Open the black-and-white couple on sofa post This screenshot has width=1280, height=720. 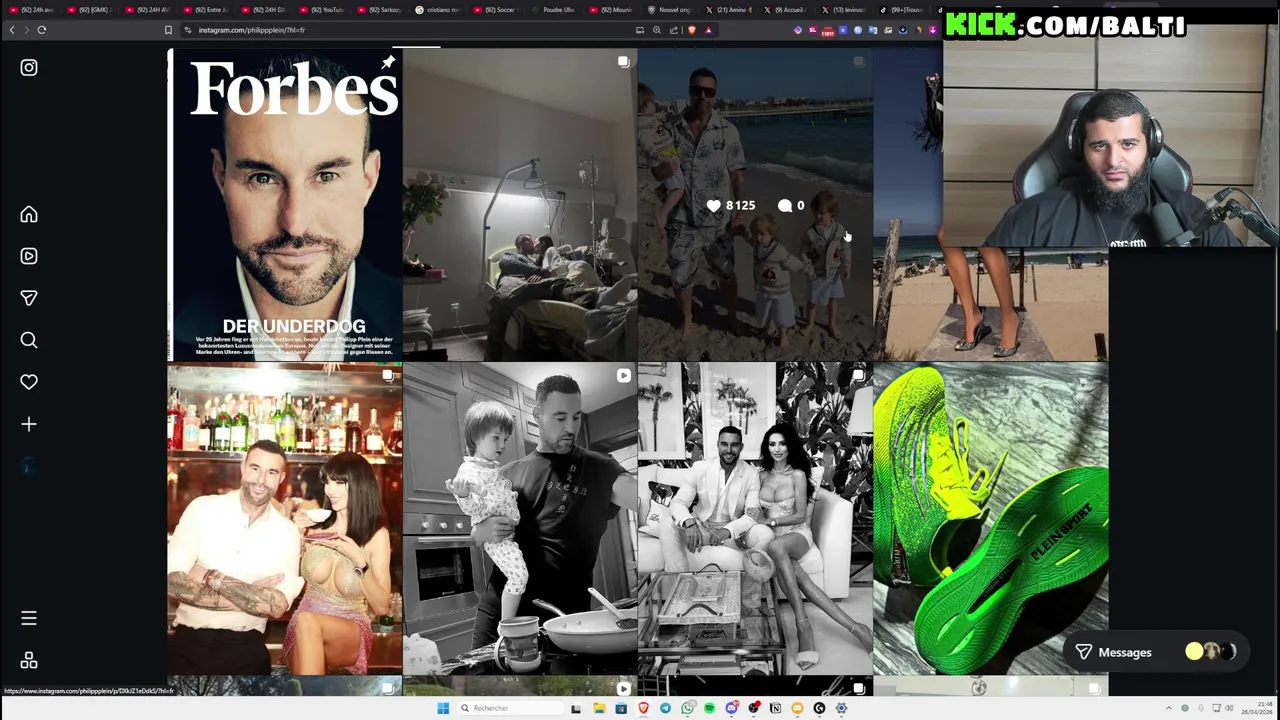pyautogui.click(x=755, y=519)
